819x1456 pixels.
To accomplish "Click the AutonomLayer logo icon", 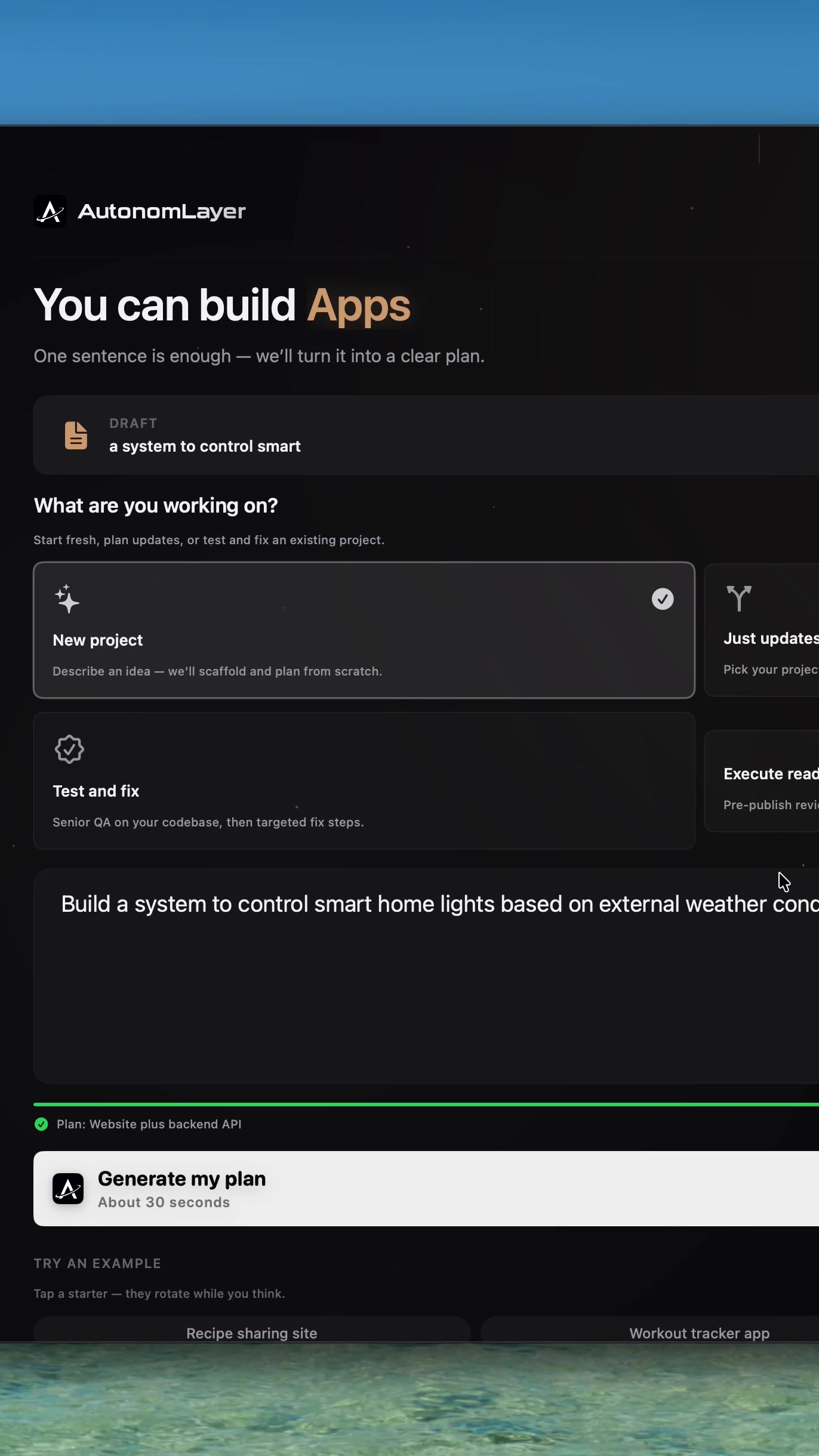I will point(50,211).
